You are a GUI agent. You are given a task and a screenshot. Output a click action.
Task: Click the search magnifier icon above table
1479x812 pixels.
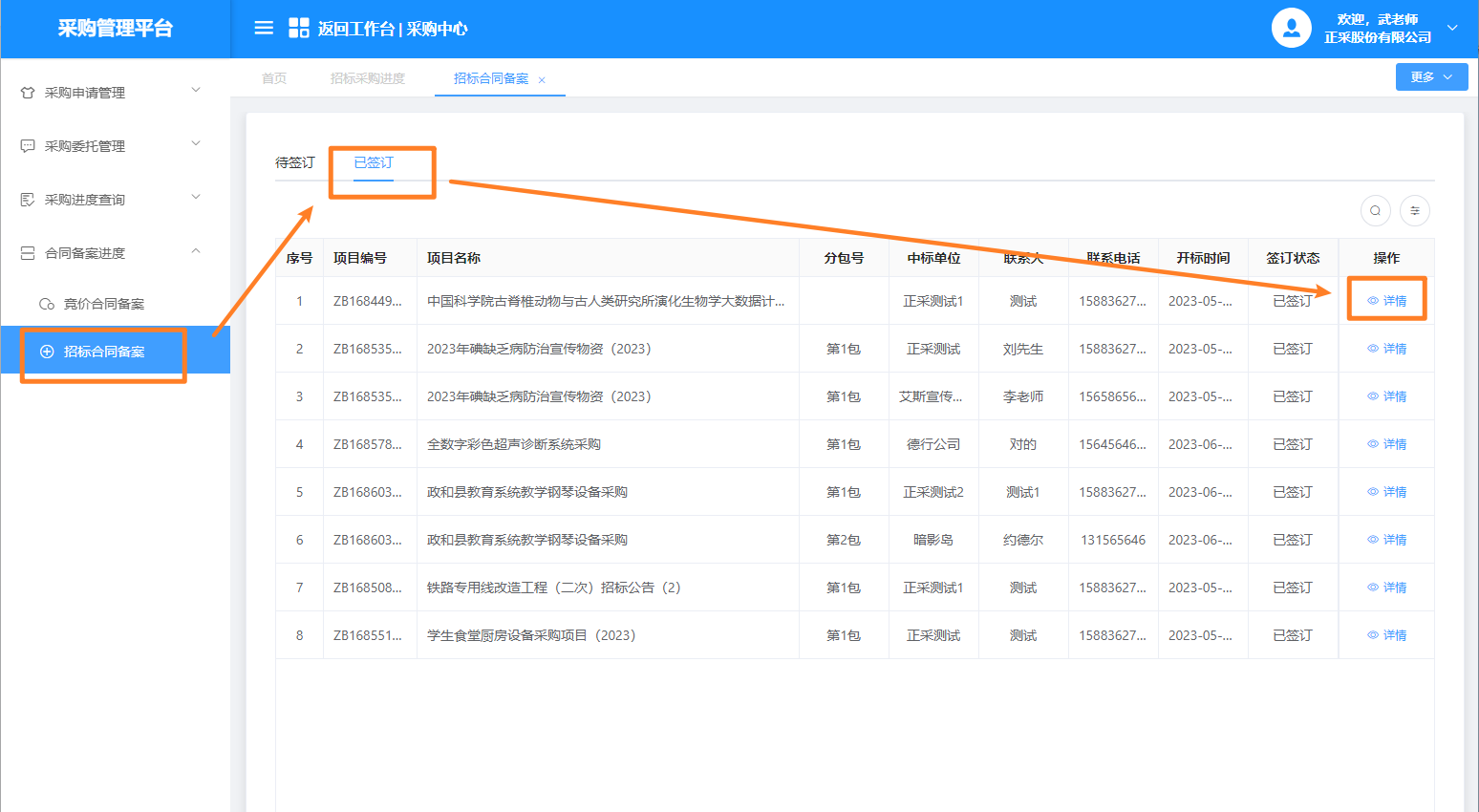(1375, 210)
